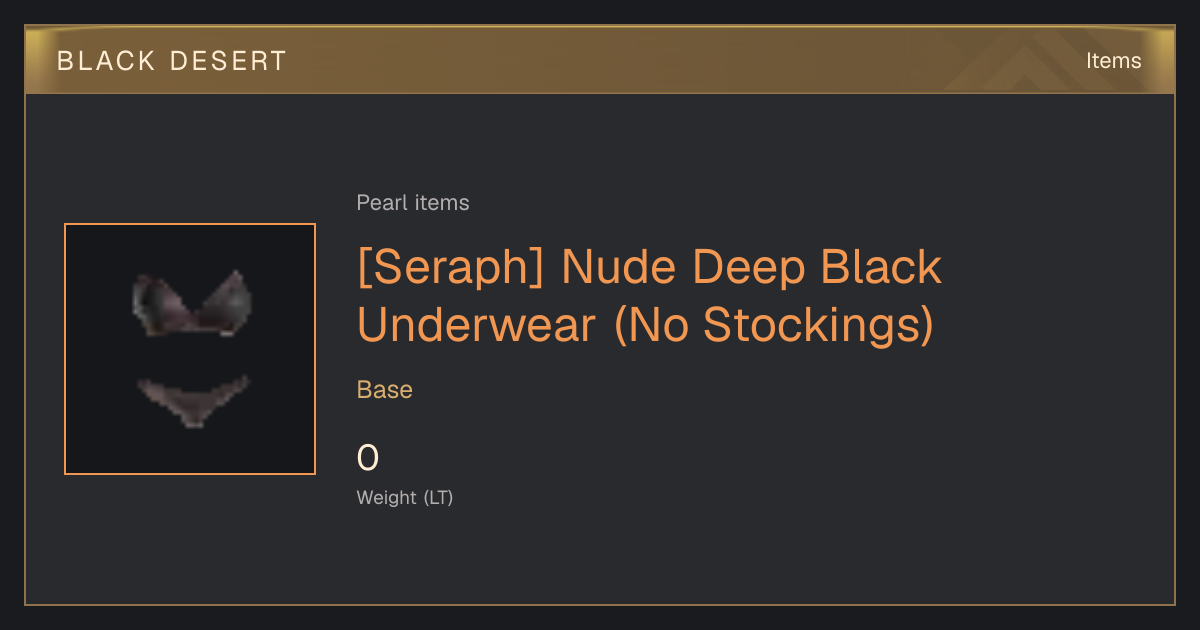Open the BLACK DESERT home title
Screen dimensions: 1200x630
pyautogui.click(x=172, y=61)
